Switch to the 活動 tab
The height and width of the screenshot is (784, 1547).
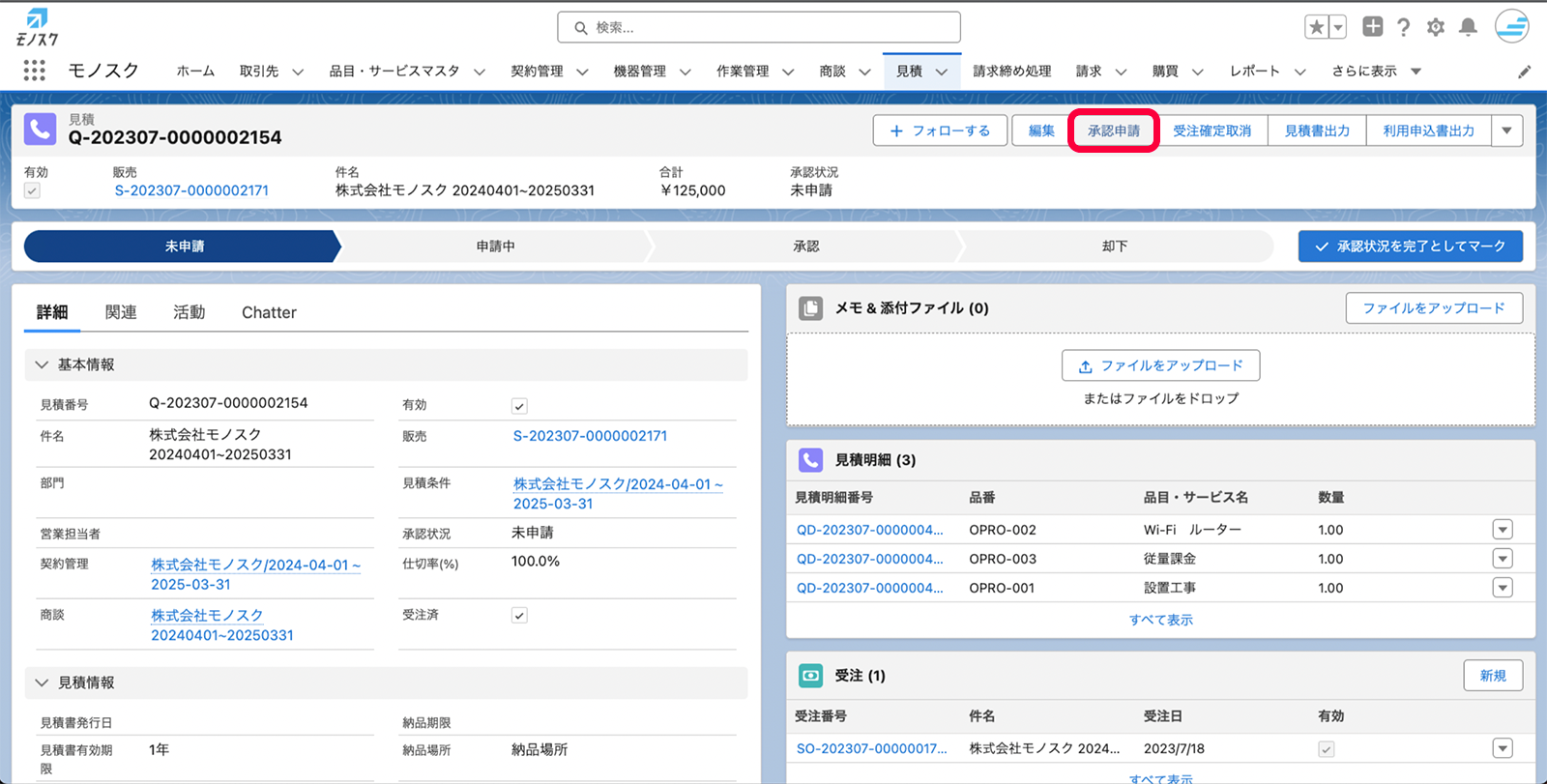point(190,312)
